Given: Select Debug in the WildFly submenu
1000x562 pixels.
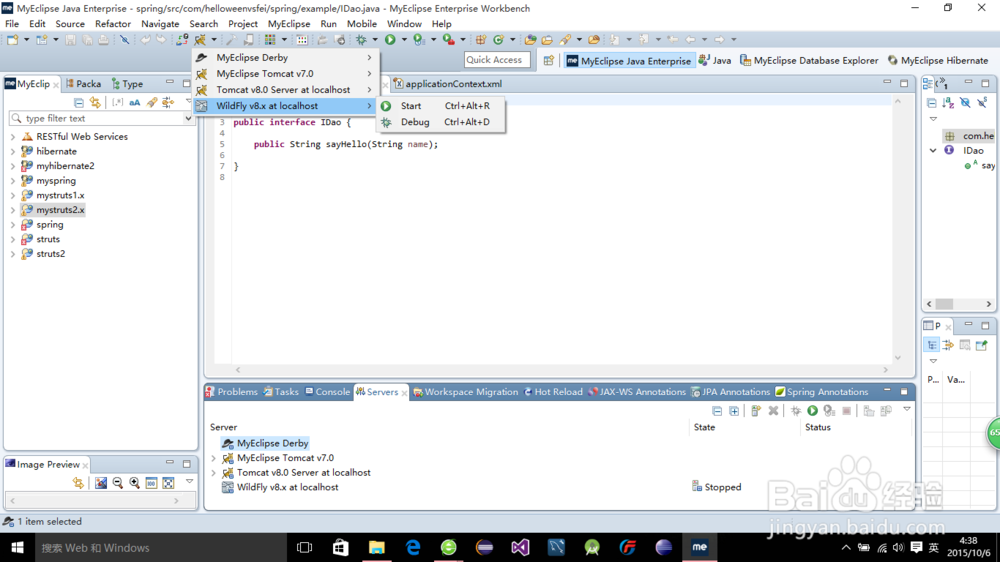Looking at the screenshot, I should (440, 122).
